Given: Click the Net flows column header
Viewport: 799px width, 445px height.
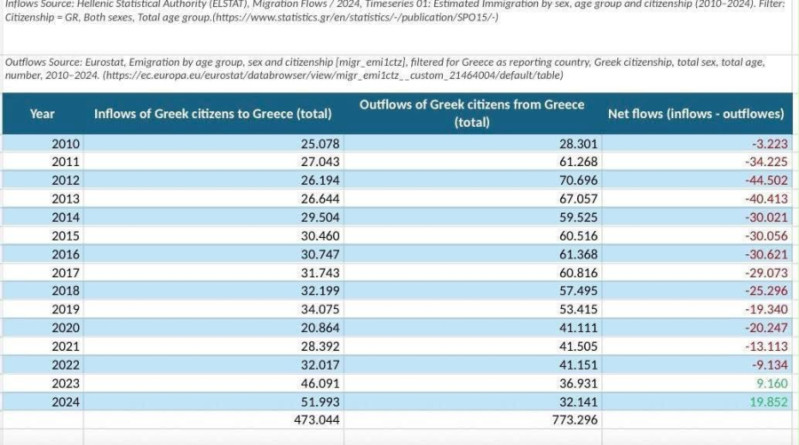Looking at the screenshot, I should pyautogui.click(x=696, y=114).
